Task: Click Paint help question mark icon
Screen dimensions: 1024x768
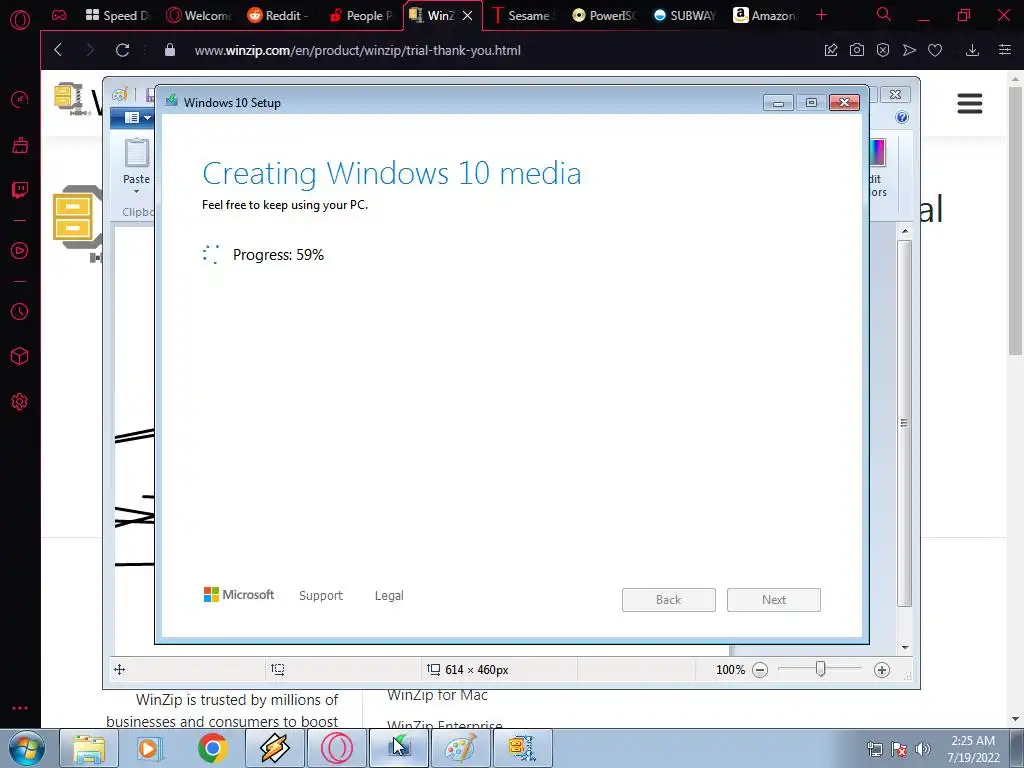Action: pos(902,118)
